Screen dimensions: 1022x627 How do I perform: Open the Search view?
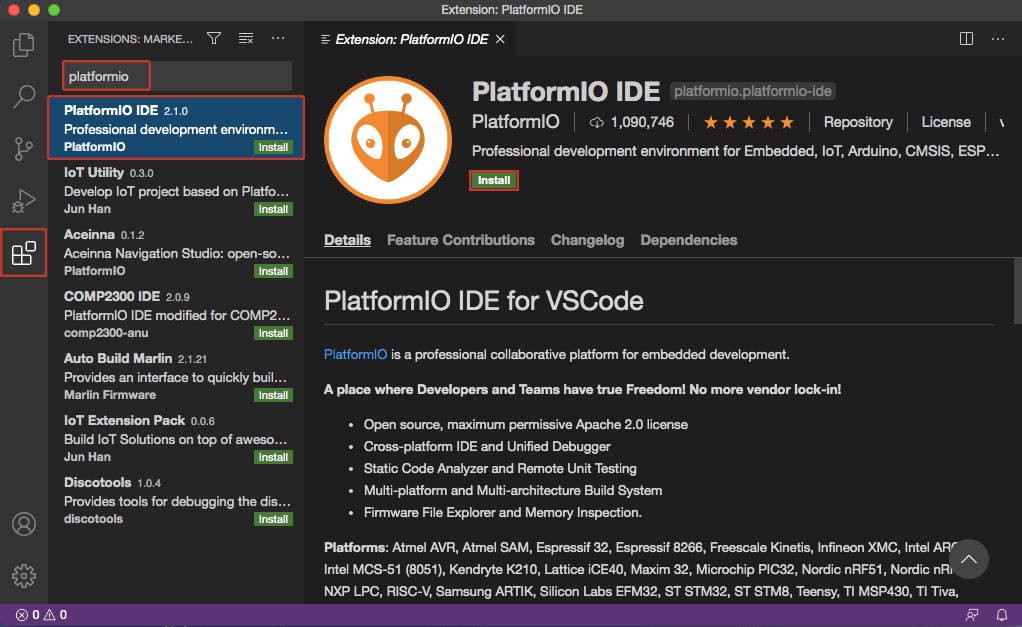coord(24,96)
